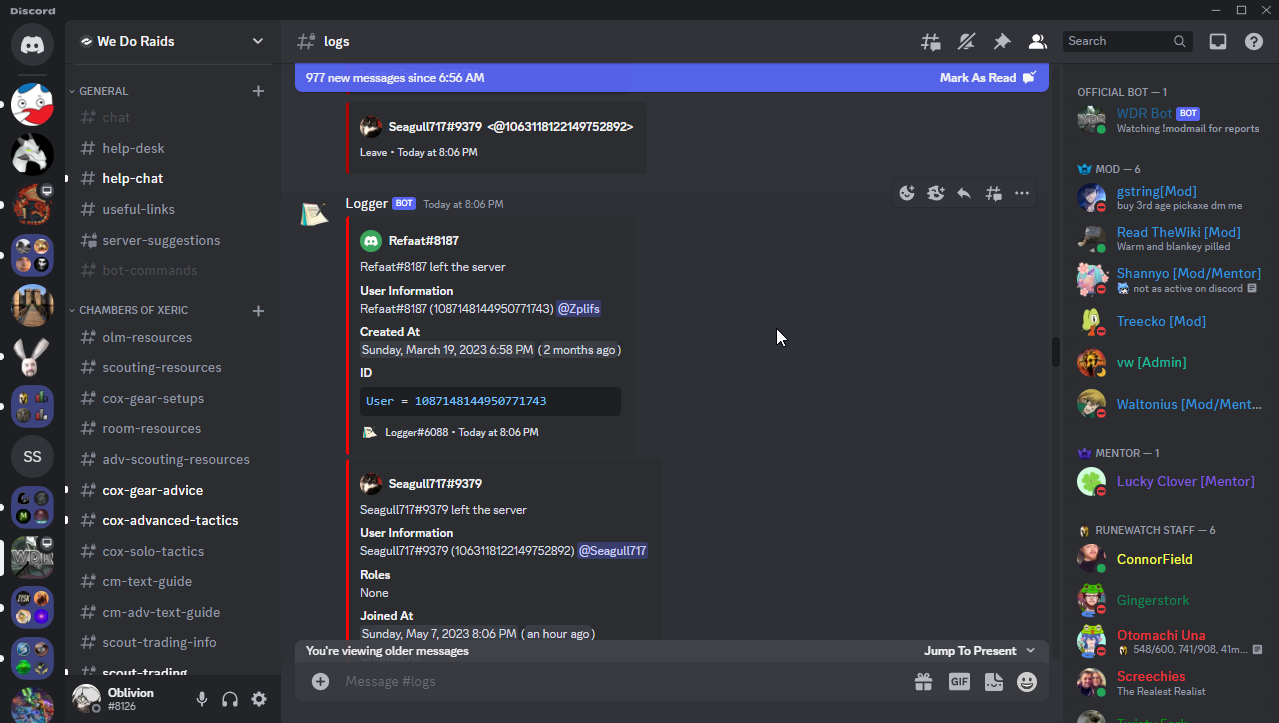Open the useful-links channel

[x=172, y=209]
